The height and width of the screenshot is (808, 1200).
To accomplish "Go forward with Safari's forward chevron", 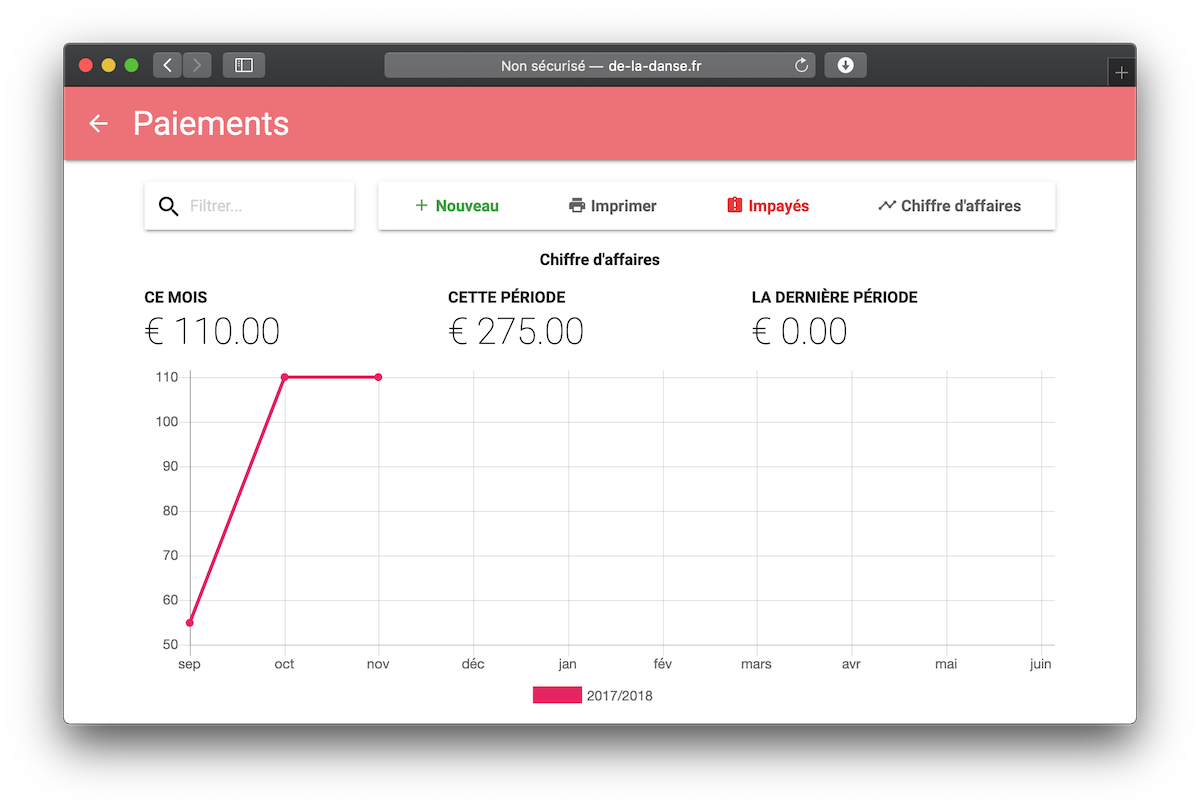I will [196, 65].
